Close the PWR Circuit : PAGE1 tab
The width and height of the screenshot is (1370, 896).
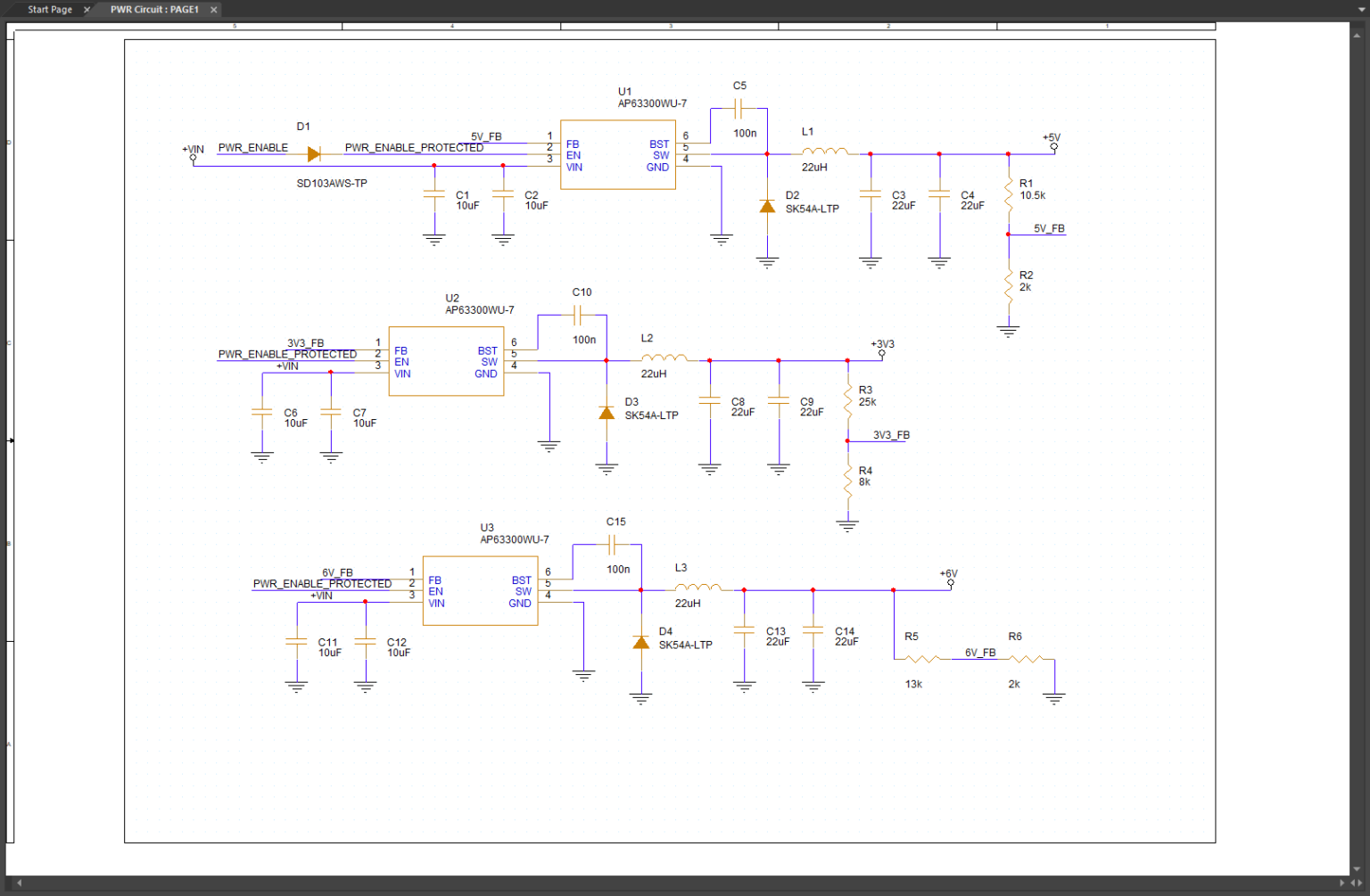coord(213,9)
